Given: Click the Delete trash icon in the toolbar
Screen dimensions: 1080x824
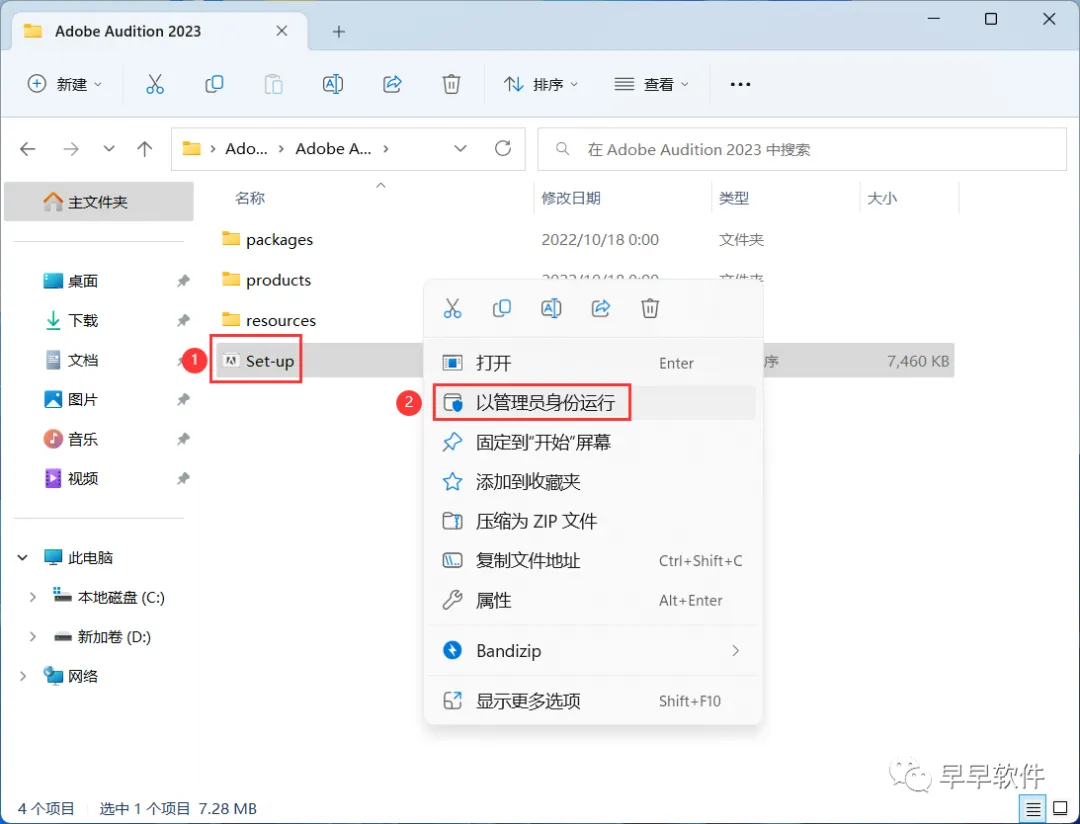Looking at the screenshot, I should 451,84.
